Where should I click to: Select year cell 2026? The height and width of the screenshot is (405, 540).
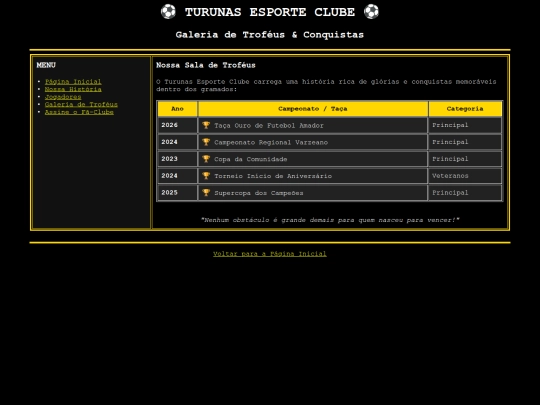click(177, 125)
